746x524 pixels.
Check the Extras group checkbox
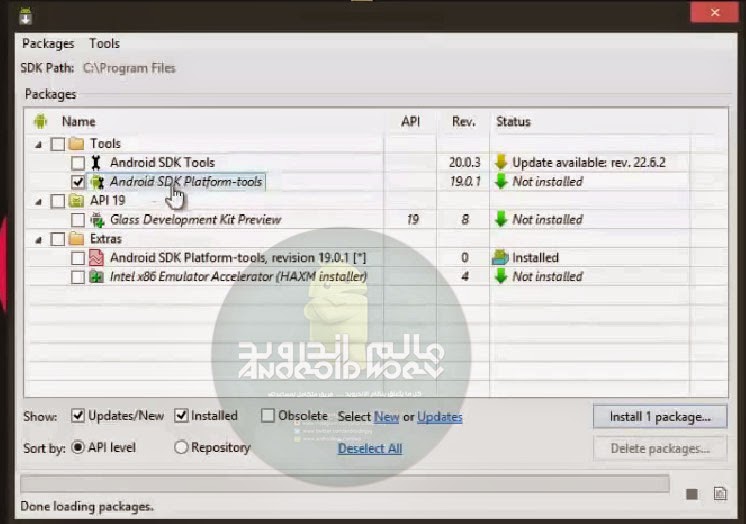tap(58, 239)
